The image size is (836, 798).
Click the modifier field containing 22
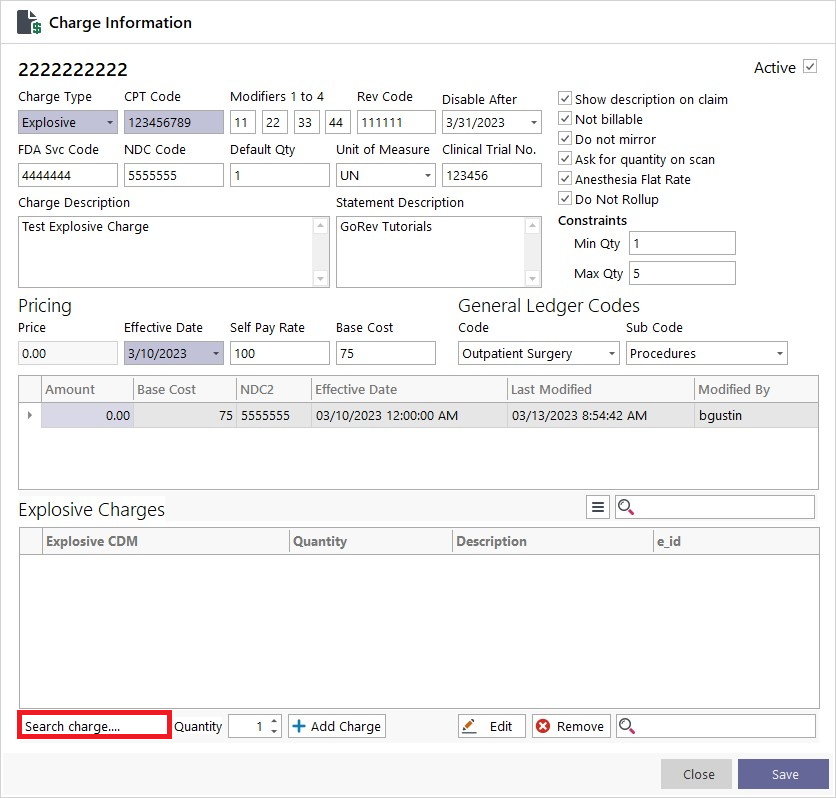pos(275,123)
